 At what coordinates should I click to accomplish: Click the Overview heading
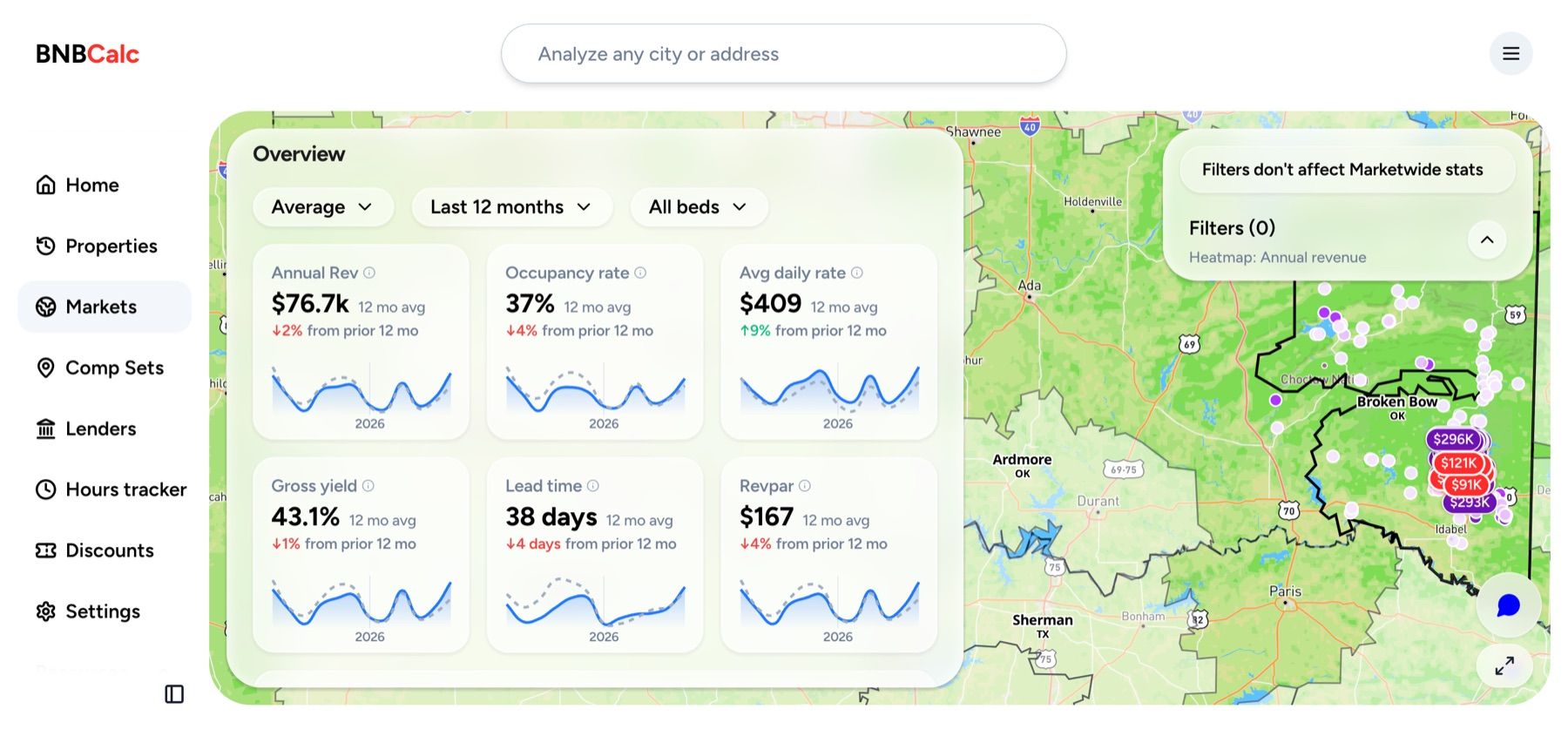299,154
